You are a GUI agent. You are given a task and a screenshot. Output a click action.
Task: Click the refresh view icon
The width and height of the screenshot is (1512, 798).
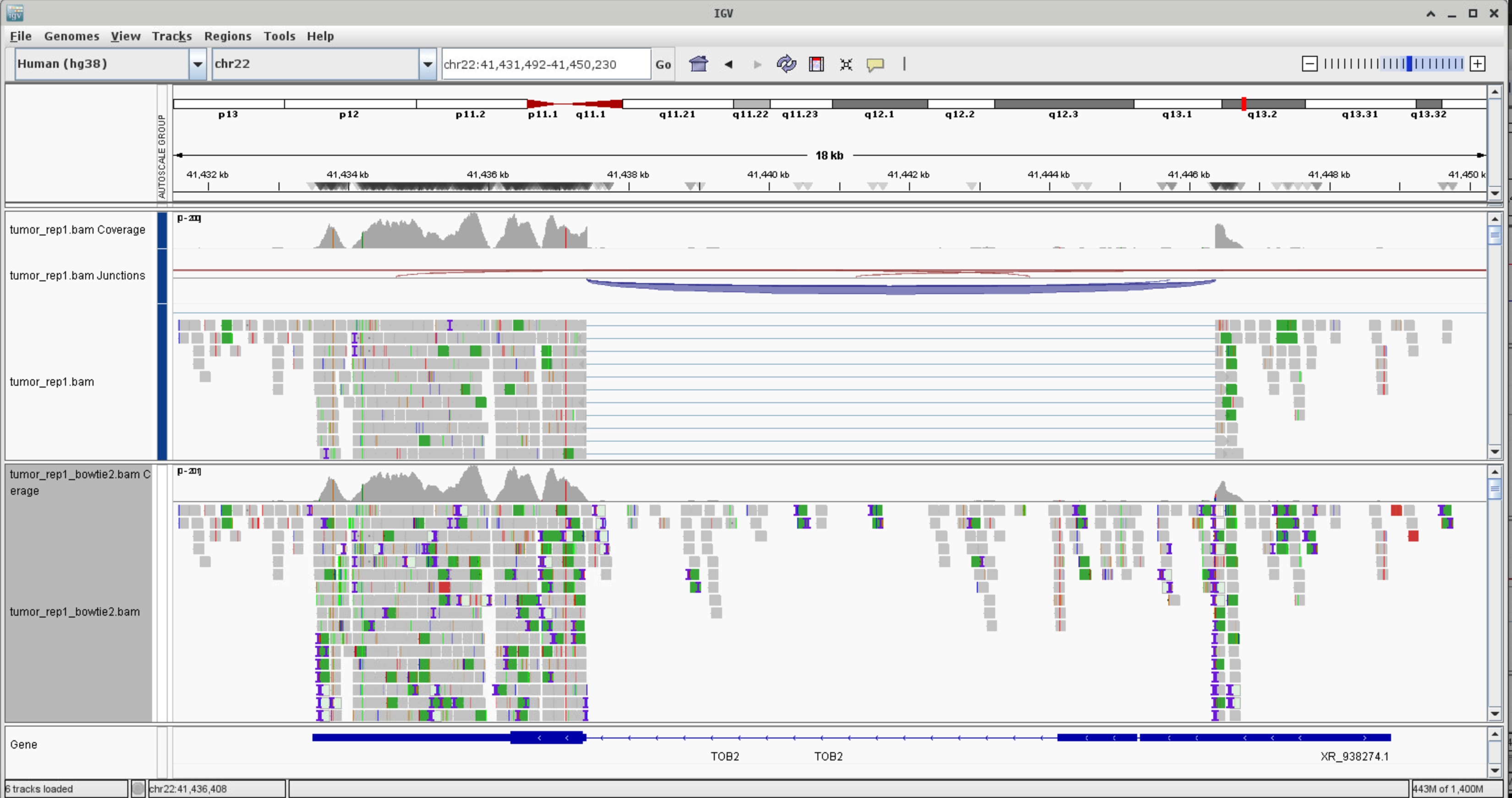[x=786, y=64]
